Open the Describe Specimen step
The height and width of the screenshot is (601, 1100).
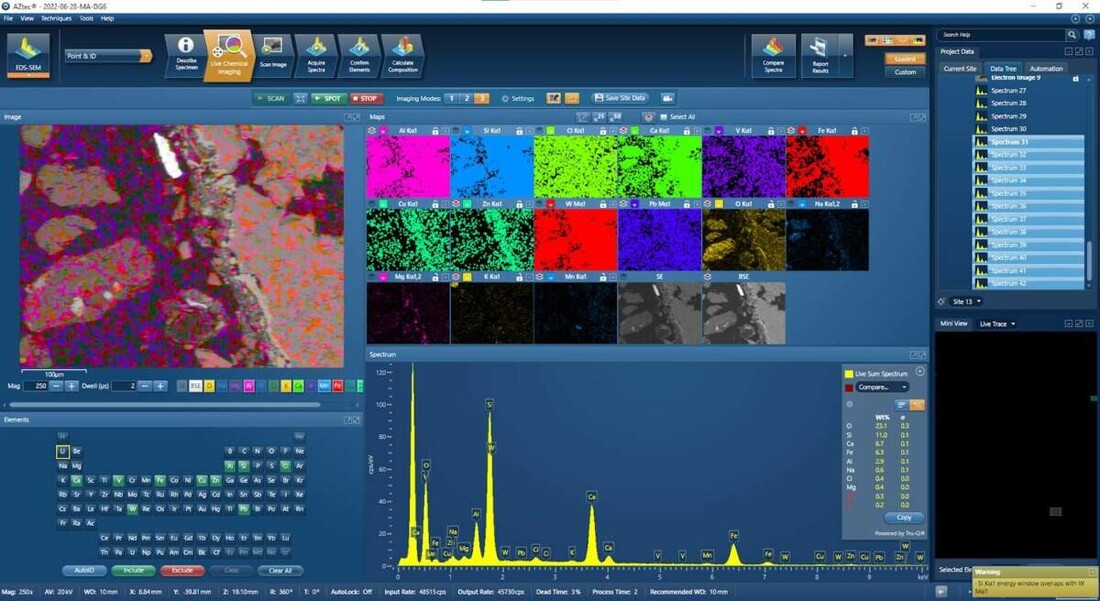coord(186,52)
